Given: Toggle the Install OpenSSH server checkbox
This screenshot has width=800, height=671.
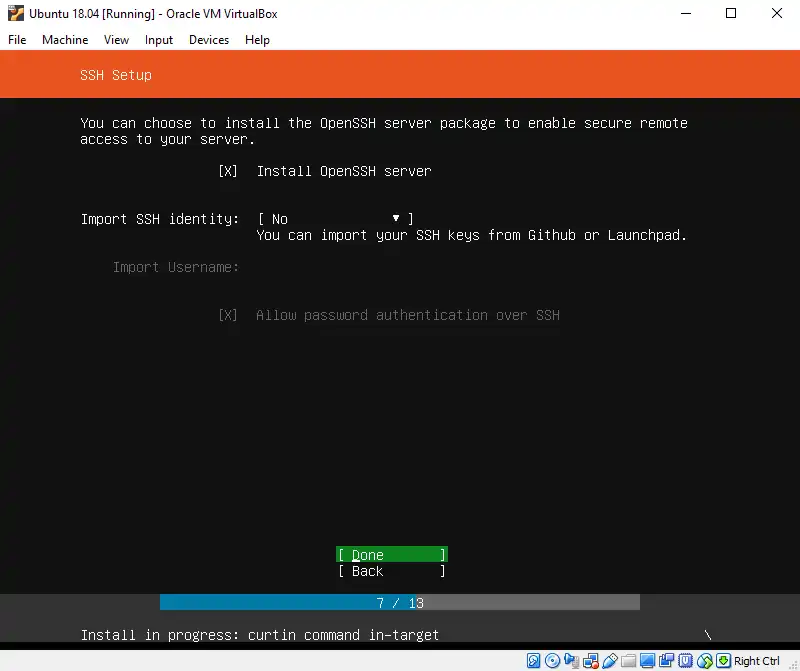Looking at the screenshot, I should coord(228,171).
